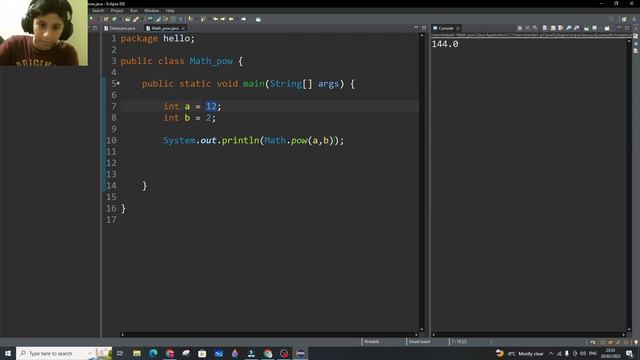
Task: Click the Open Task toolbar icon
Action: click(136, 19)
